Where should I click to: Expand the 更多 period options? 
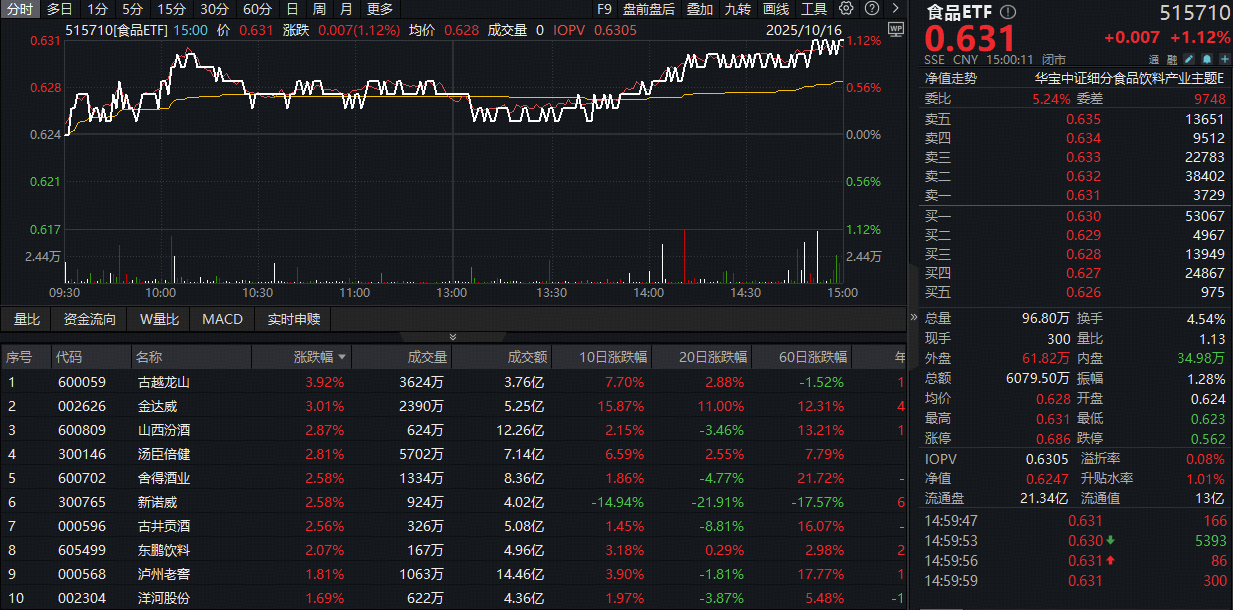point(380,9)
